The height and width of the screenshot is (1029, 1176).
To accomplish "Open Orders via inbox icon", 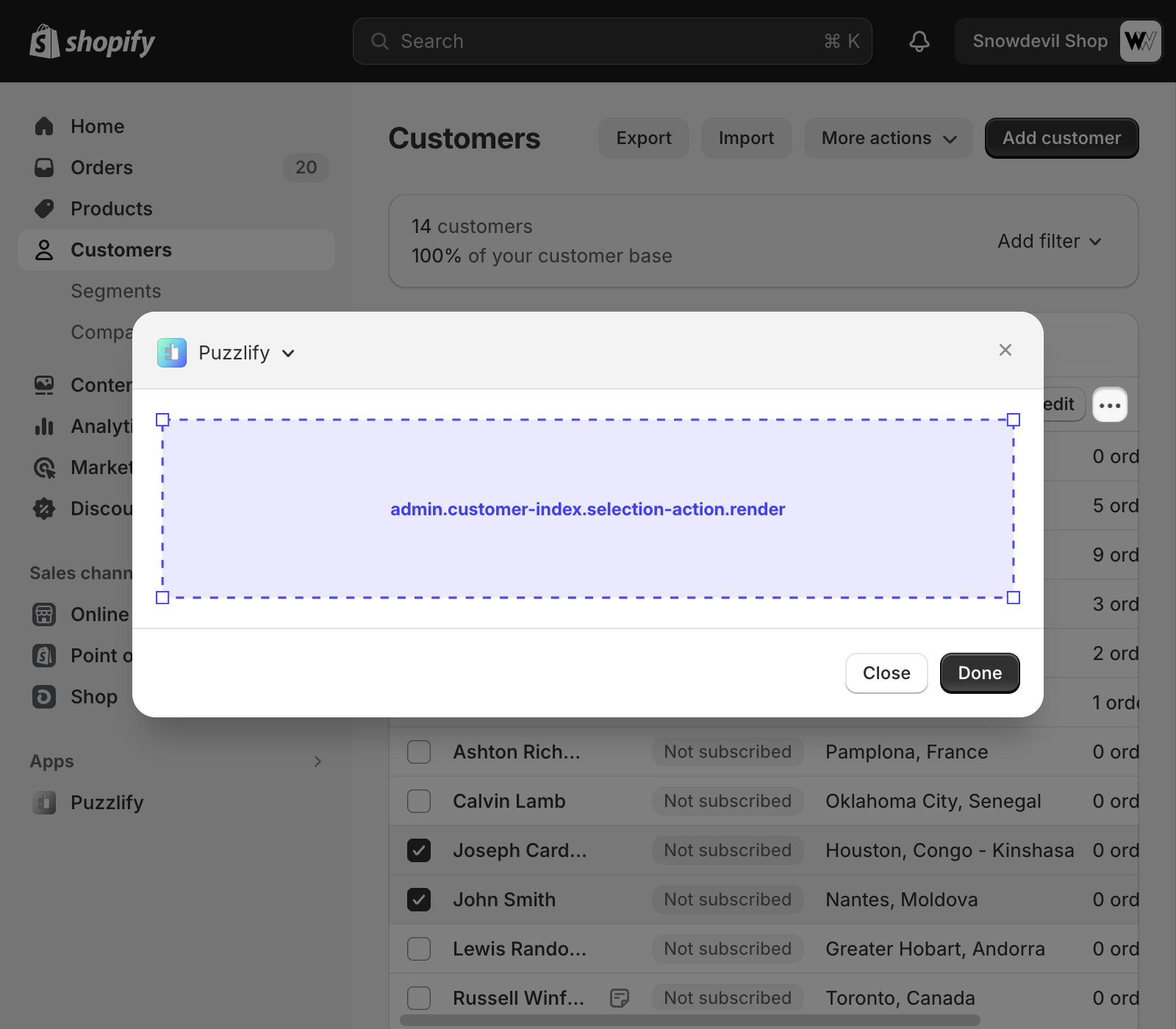I will 44,168.
